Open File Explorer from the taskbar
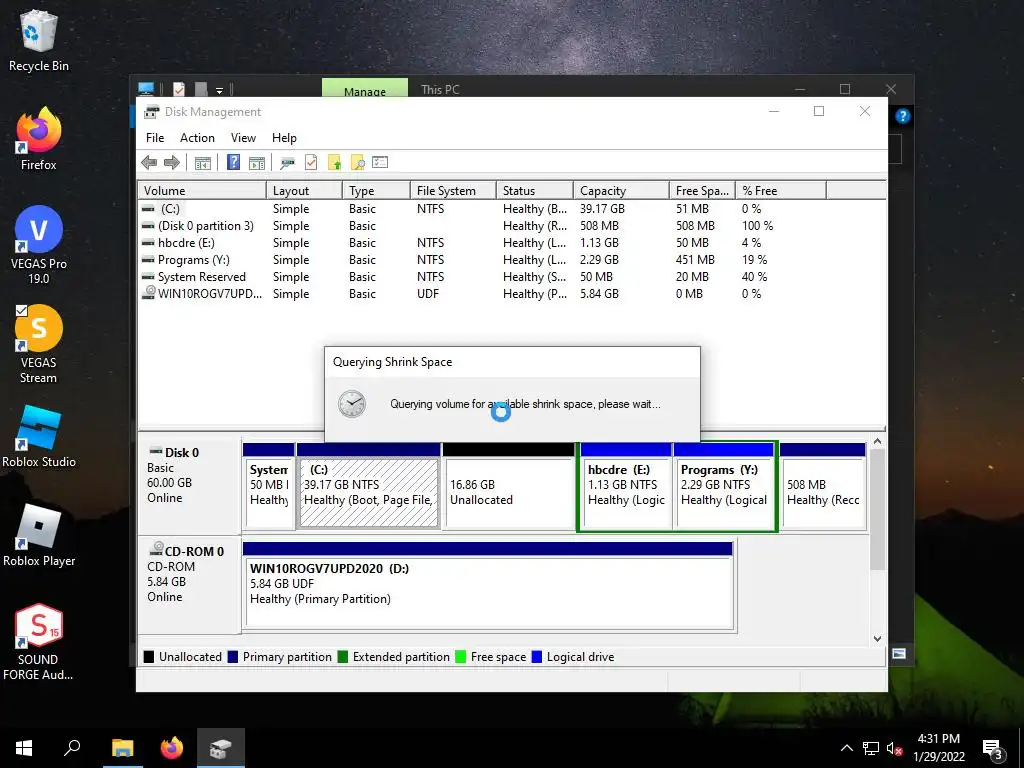The height and width of the screenshot is (768, 1024). point(122,748)
